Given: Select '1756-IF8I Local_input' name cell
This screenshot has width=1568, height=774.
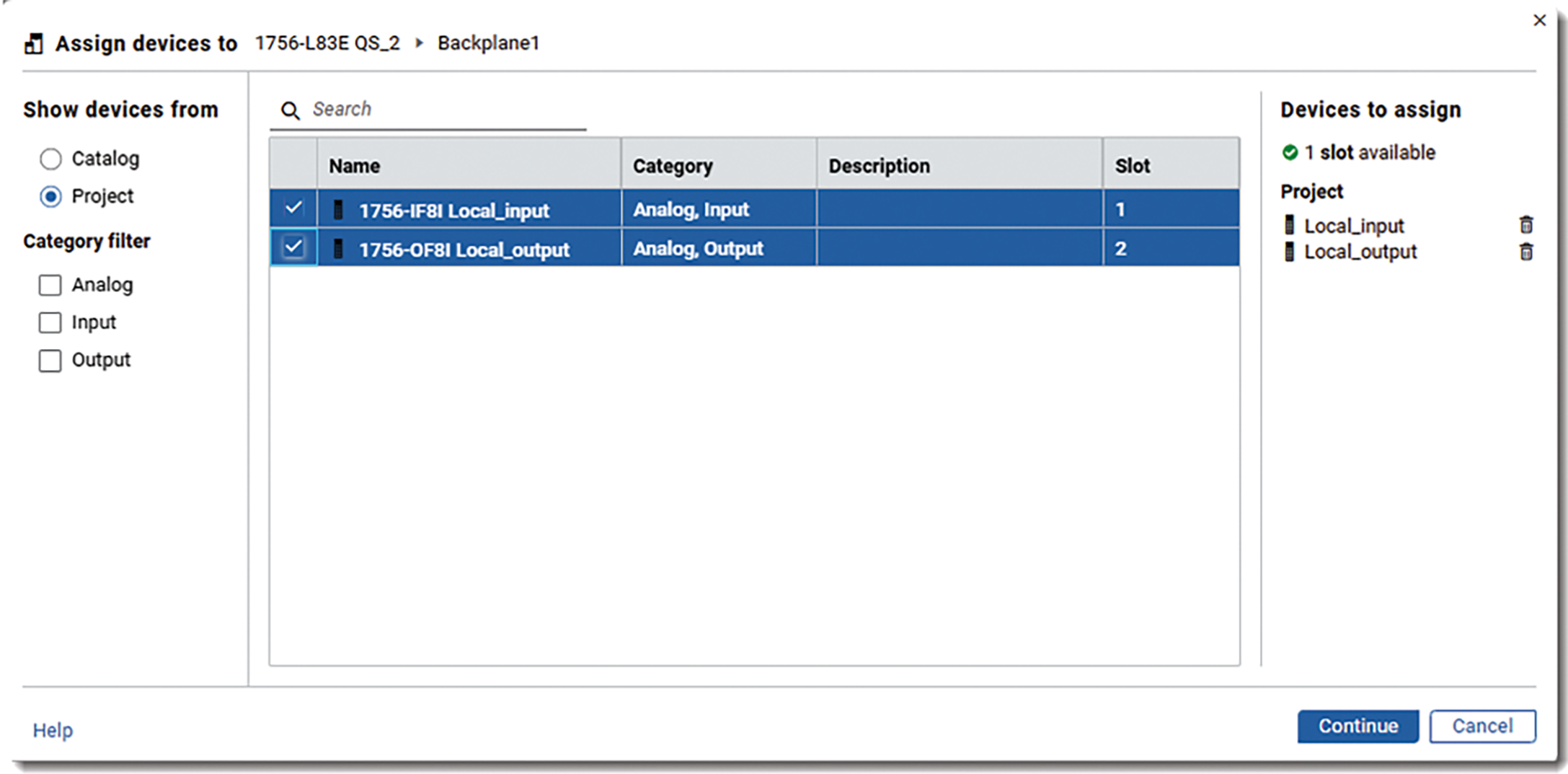Looking at the screenshot, I should click(469, 210).
